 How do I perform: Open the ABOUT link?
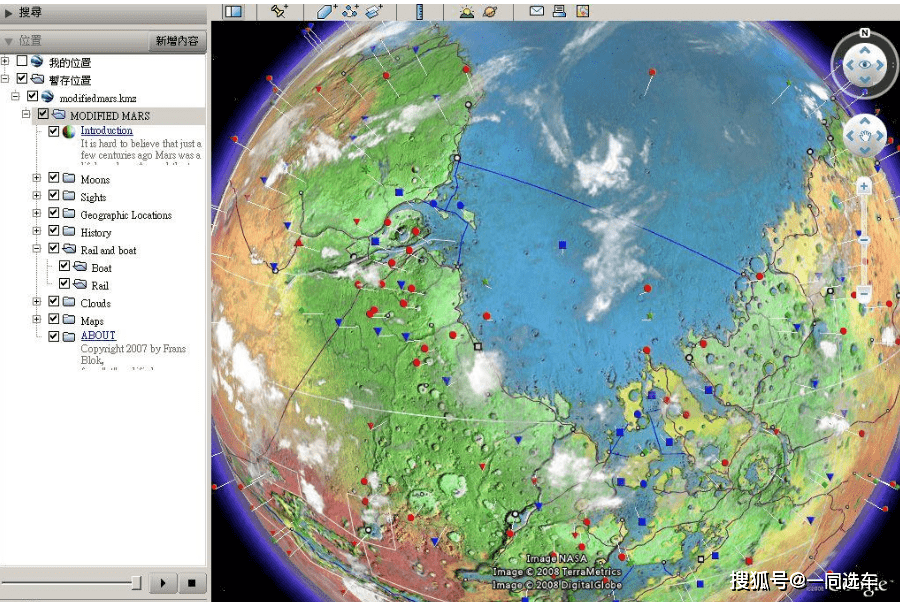pos(98,336)
